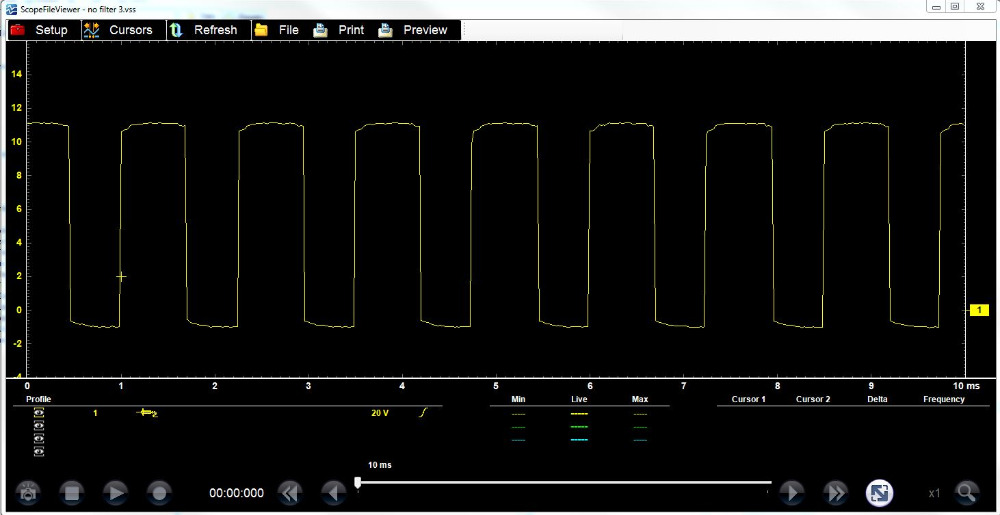Screen dimensions: 1000x515
Task: Open the 20 V scale setting
Action: 379,413
